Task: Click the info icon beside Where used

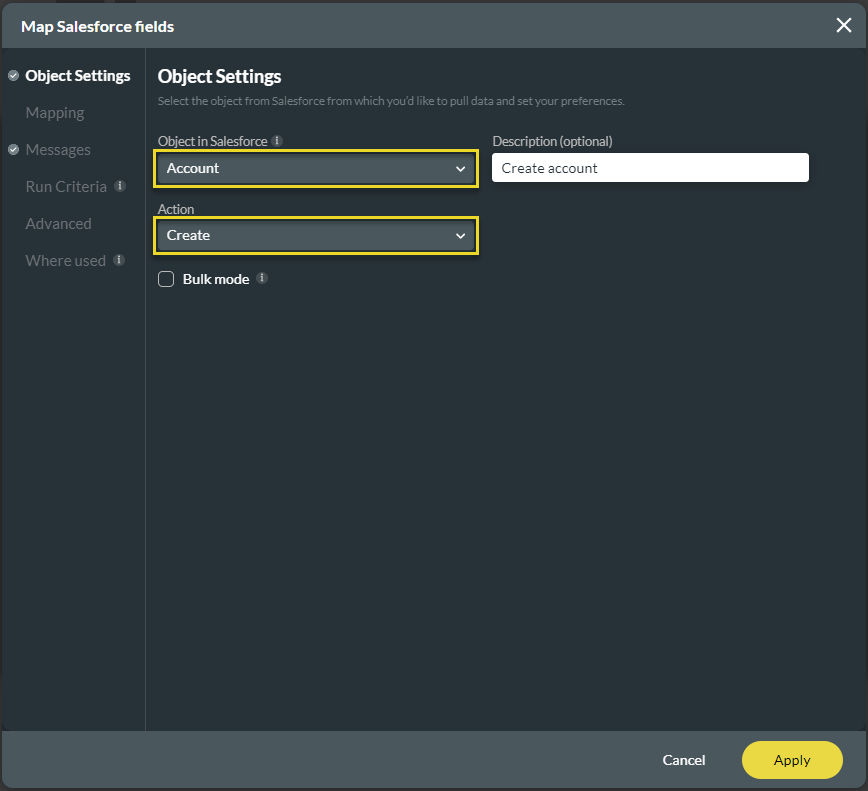Action: 119,260
